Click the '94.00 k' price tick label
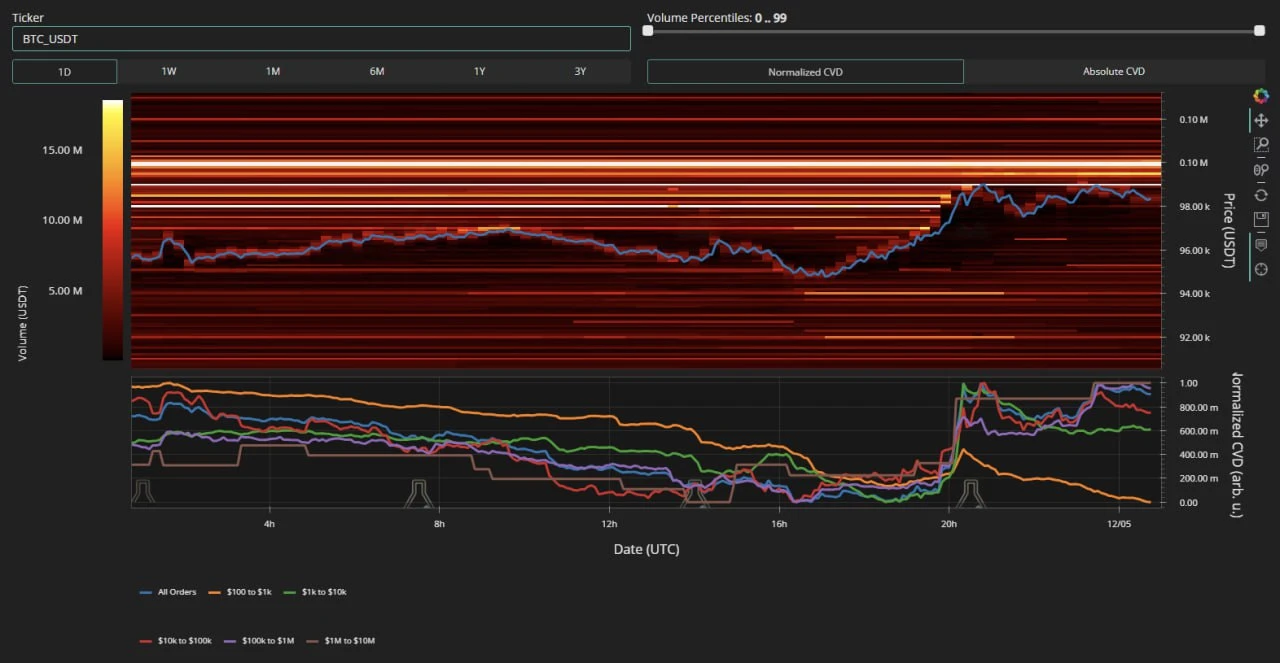 (x=1194, y=294)
